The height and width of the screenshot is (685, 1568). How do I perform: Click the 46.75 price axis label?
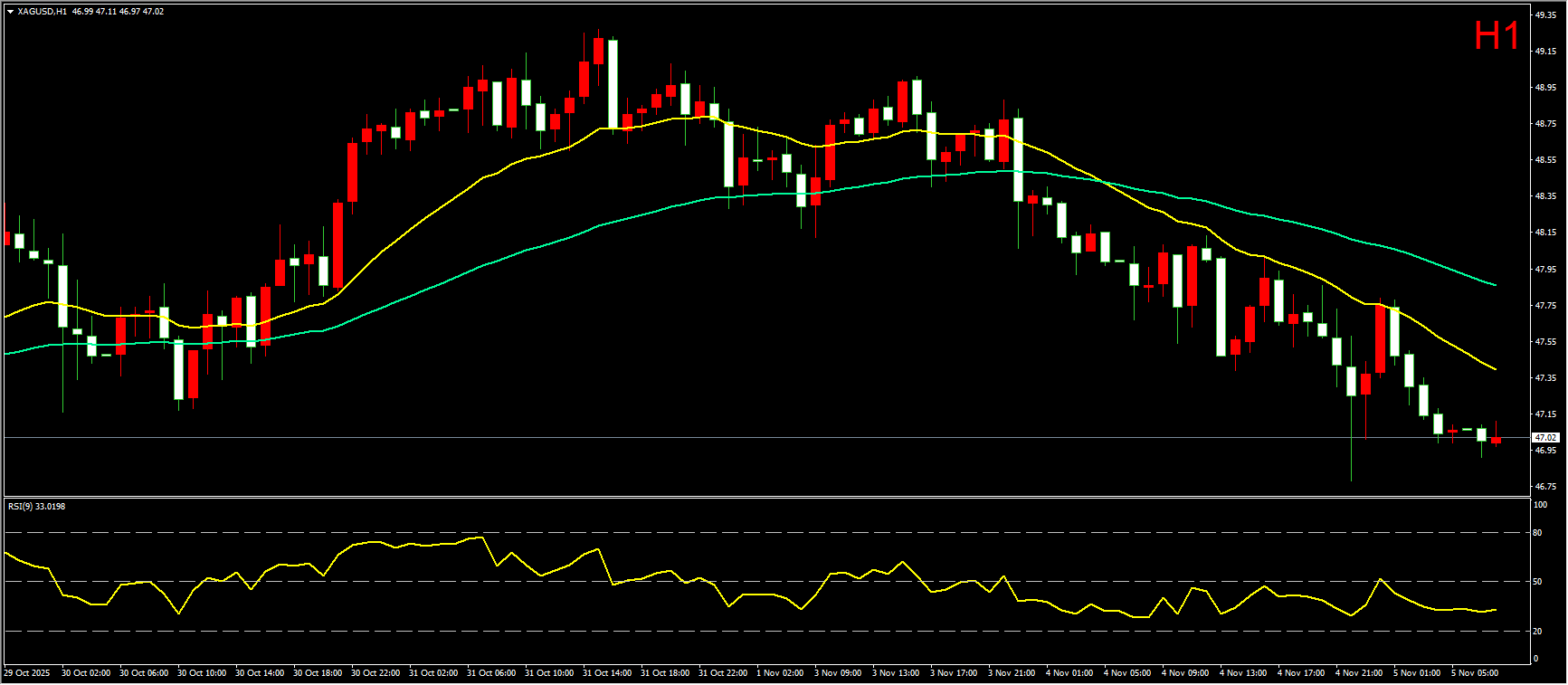pyautogui.click(x=1545, y=487)
